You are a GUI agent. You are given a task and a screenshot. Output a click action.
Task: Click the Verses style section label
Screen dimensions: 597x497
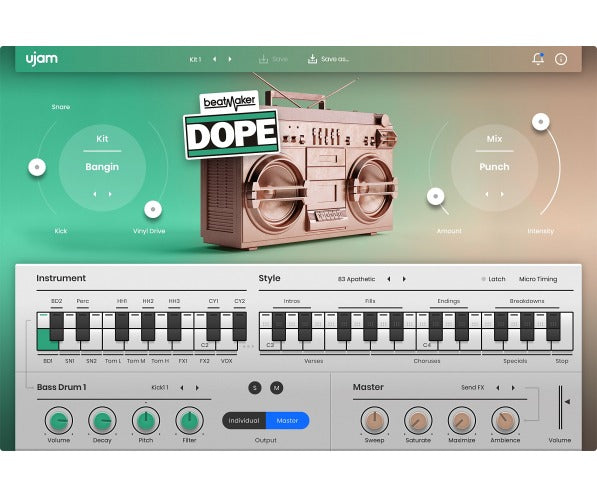[314, 361]
